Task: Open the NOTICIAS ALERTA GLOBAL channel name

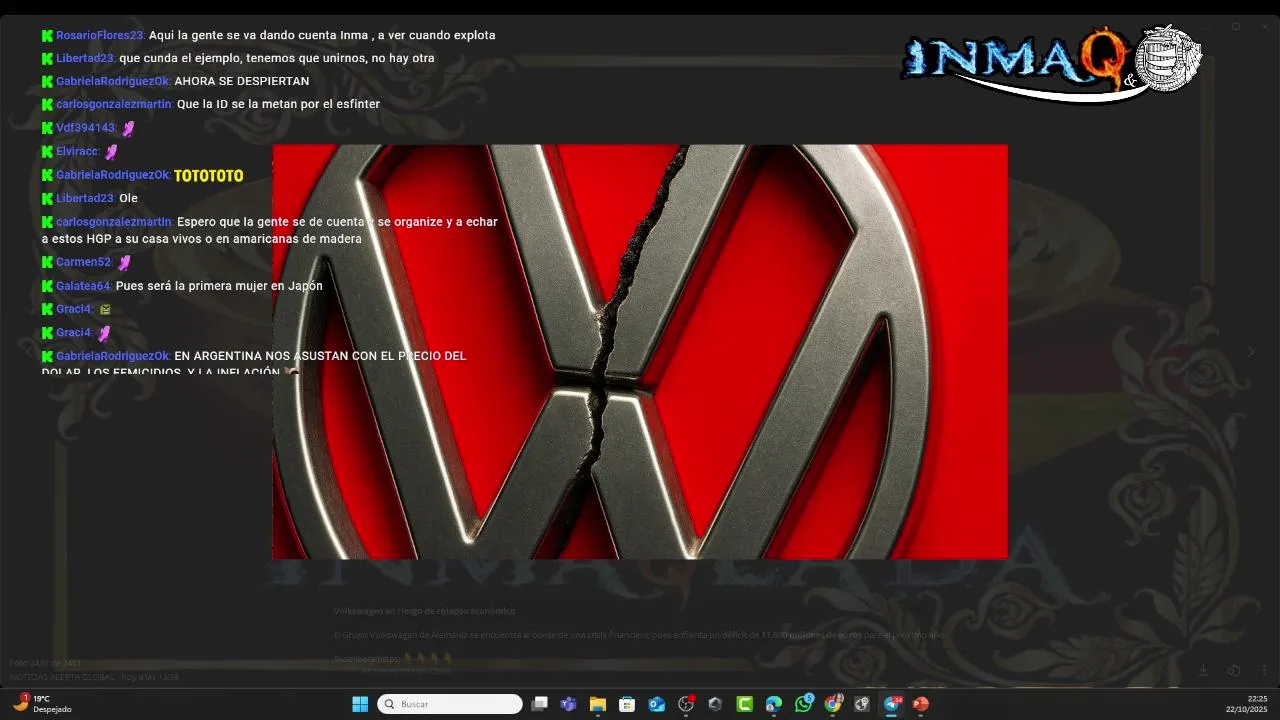Action: point(62,677)
